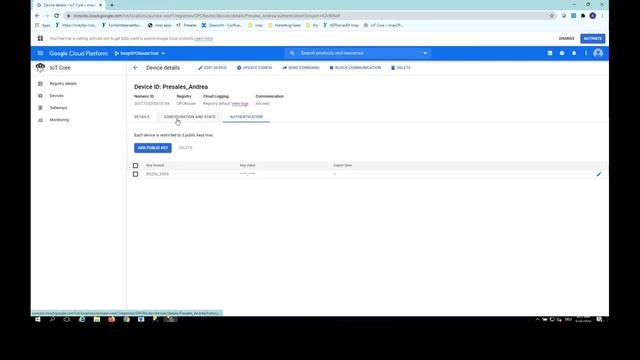
Task: Click the Google Cloud Platform logo text
Action: [x=78, y=53]
